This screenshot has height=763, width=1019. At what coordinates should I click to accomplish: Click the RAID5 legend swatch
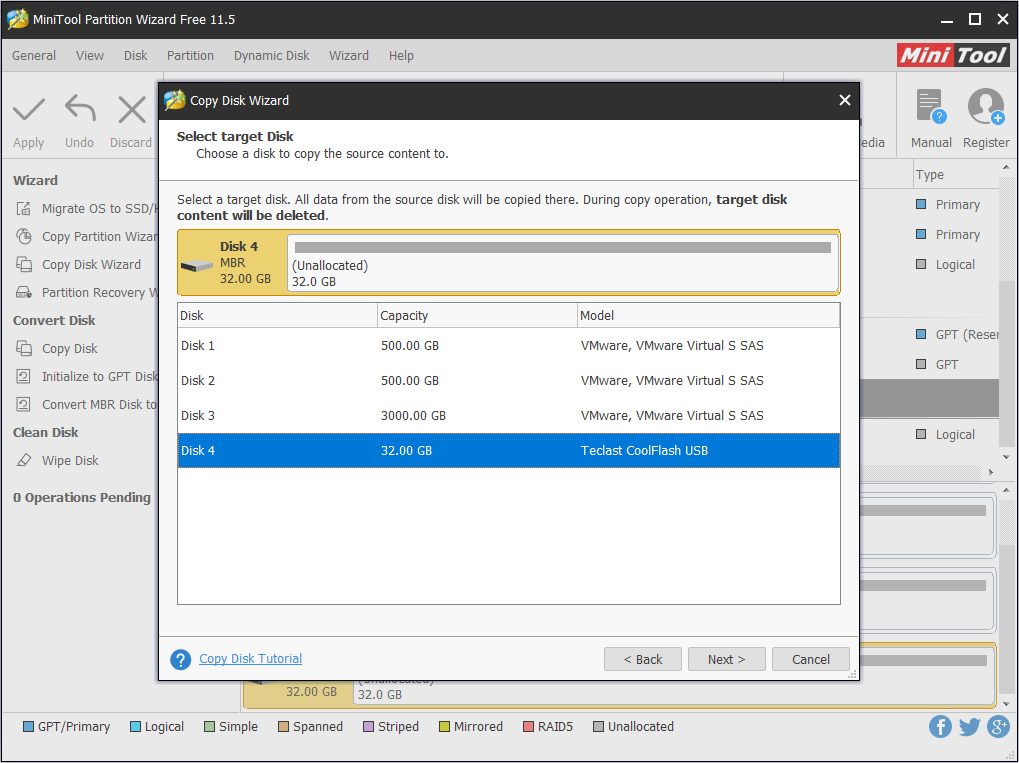point(528,727)
